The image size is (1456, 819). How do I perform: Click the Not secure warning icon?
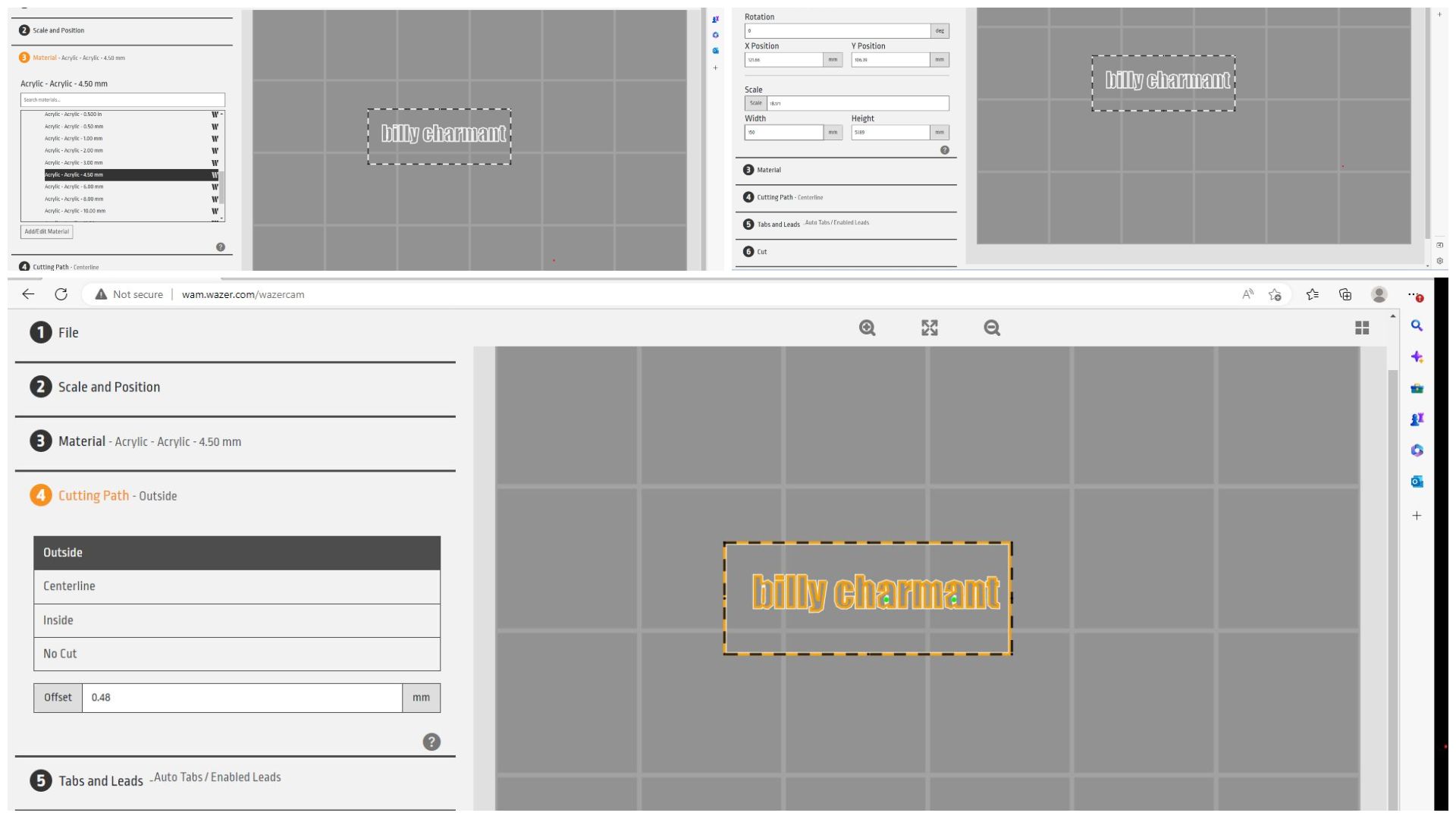(x=101, y=294)
